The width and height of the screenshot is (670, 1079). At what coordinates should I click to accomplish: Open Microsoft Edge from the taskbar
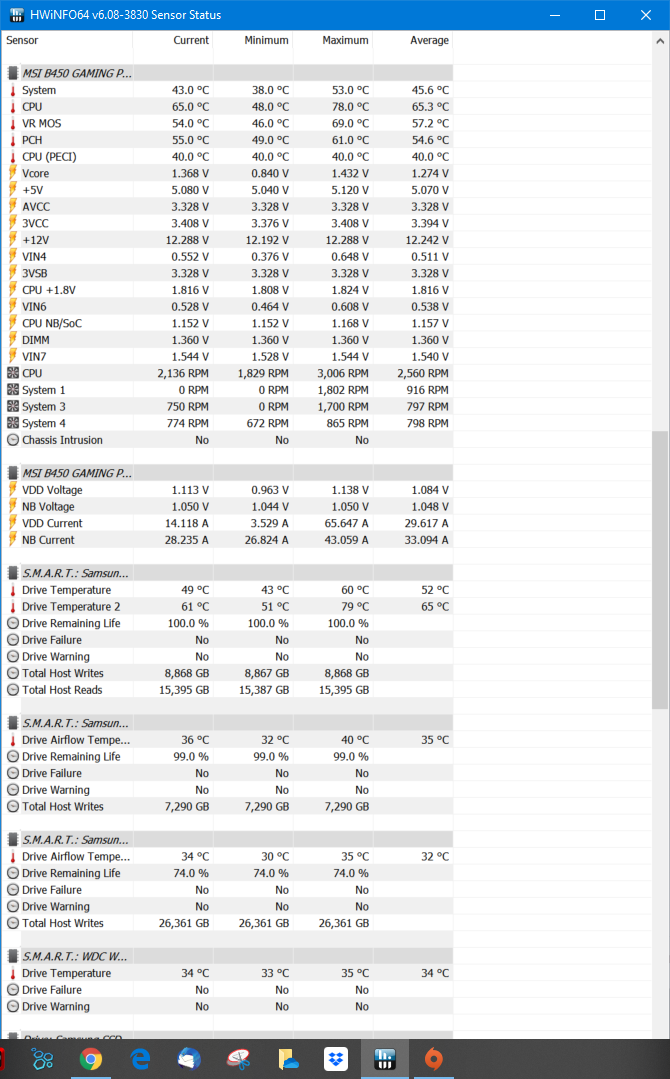click(x=140, y=1058)
